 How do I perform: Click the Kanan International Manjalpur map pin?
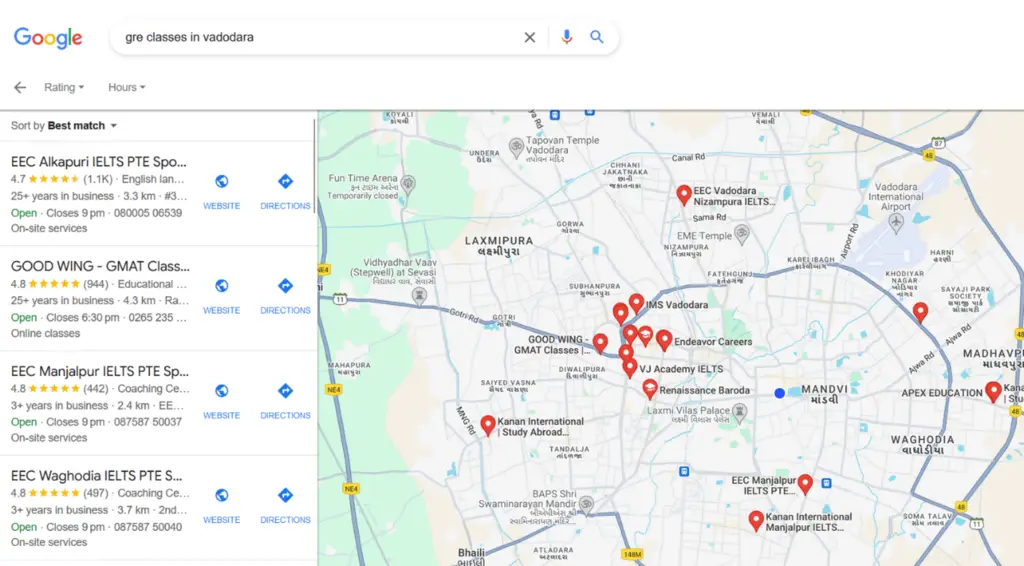click(x=756, y=520)
